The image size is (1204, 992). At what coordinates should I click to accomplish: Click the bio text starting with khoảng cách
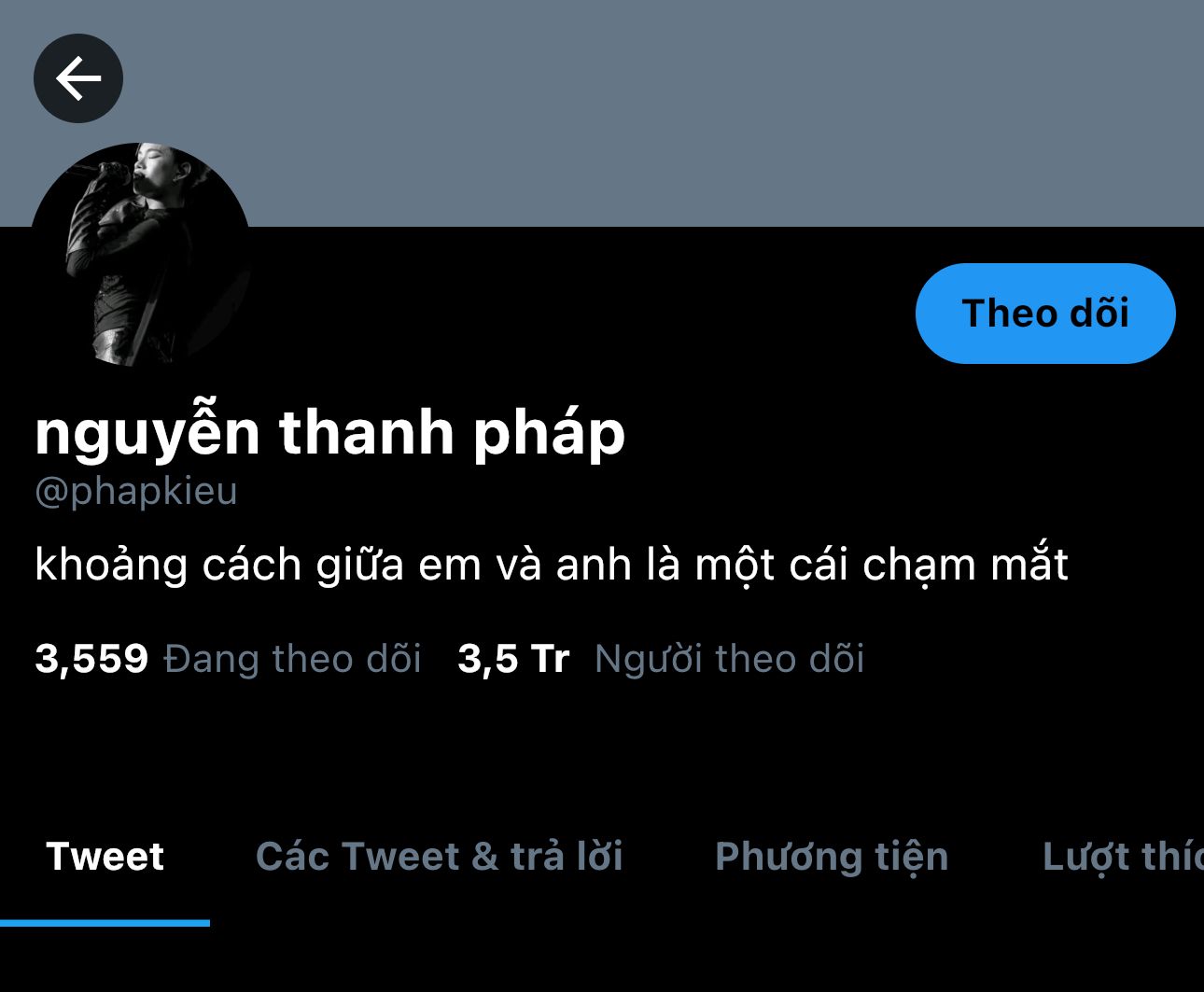(552, 566)
